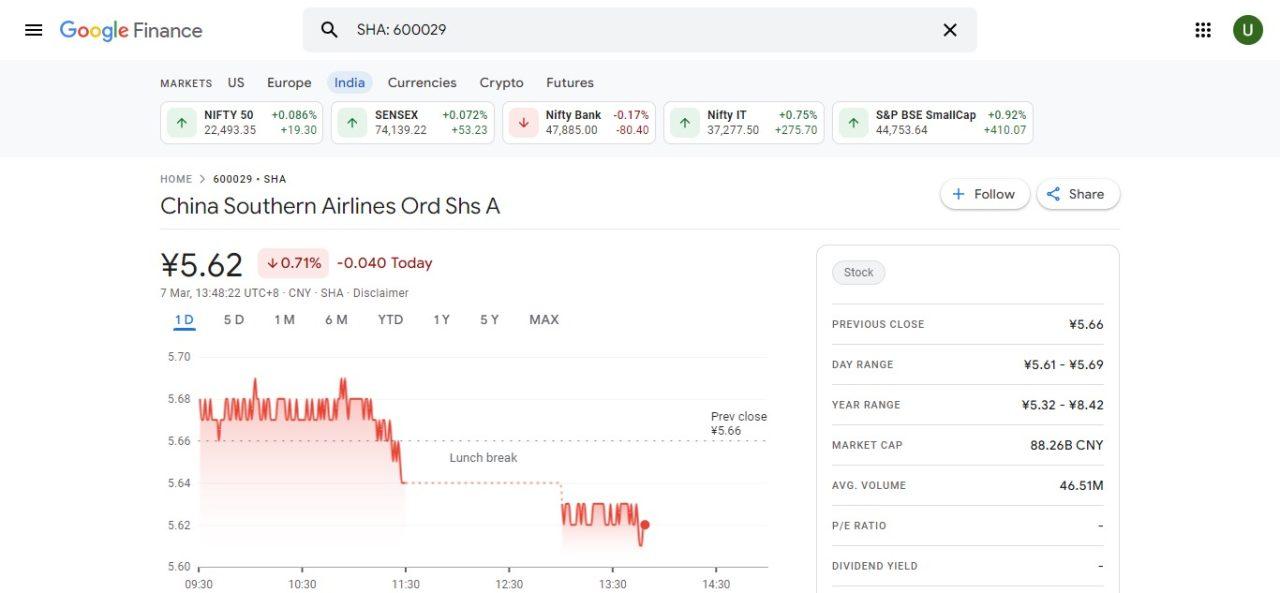Select the India markets tab

pyautogui.click(x=350, y=83)
